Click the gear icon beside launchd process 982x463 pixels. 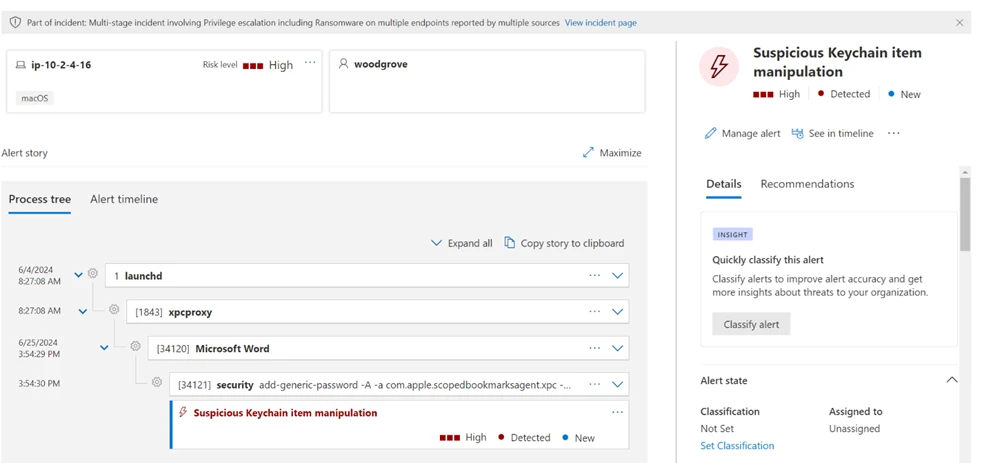[x=93, y=274]
